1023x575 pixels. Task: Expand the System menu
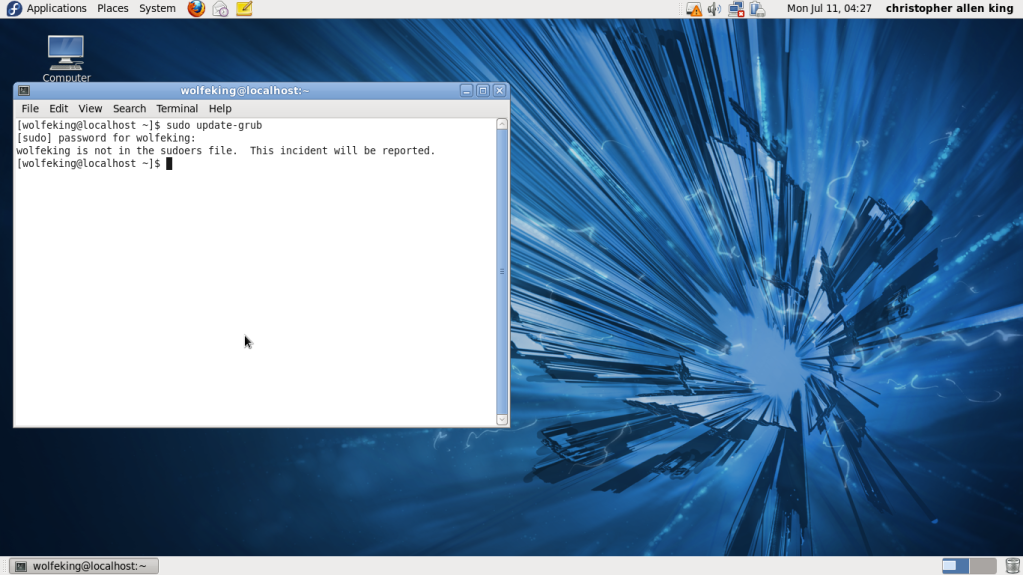[157, 9]
